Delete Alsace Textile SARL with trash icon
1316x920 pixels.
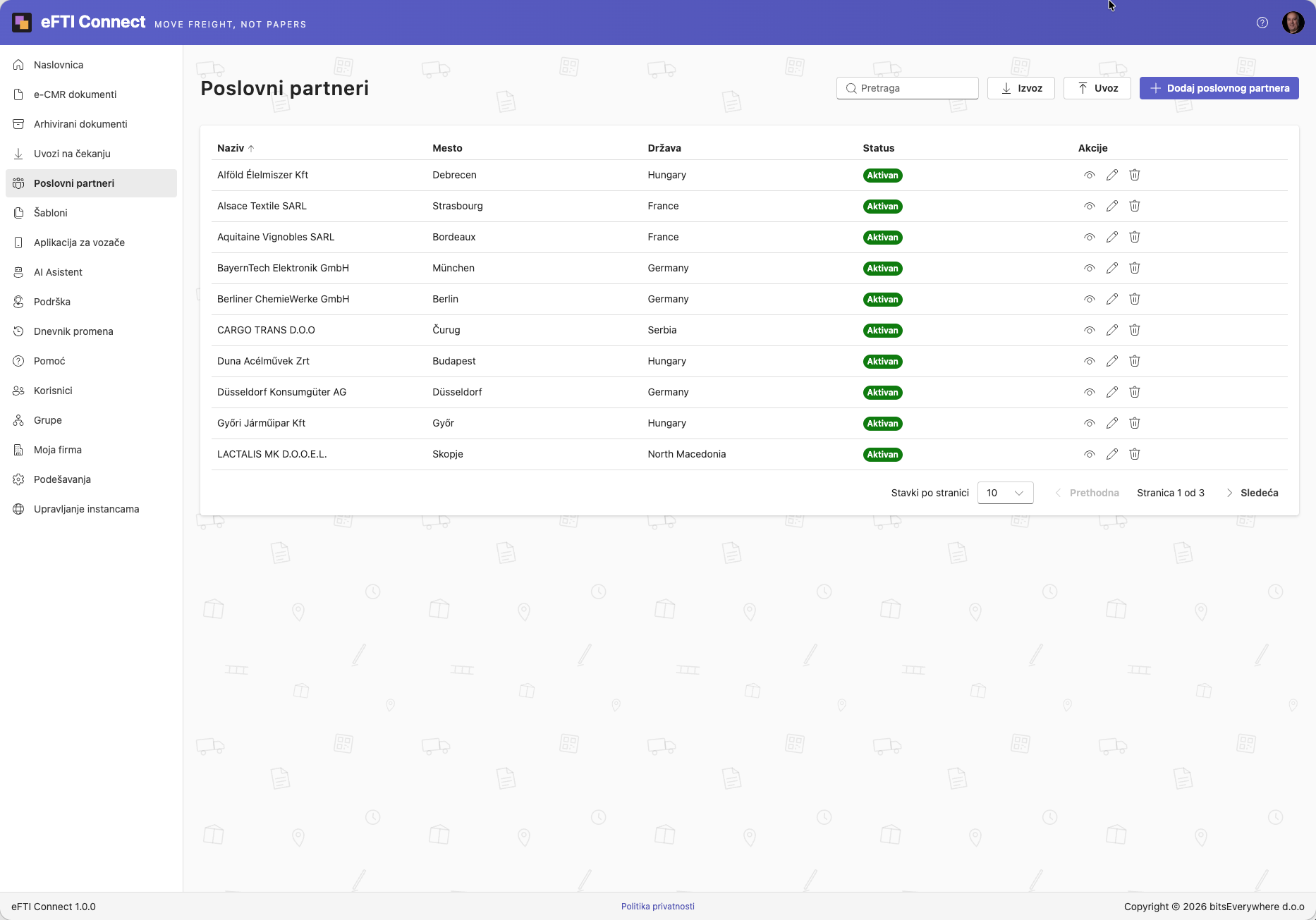tap(1135, 206)
